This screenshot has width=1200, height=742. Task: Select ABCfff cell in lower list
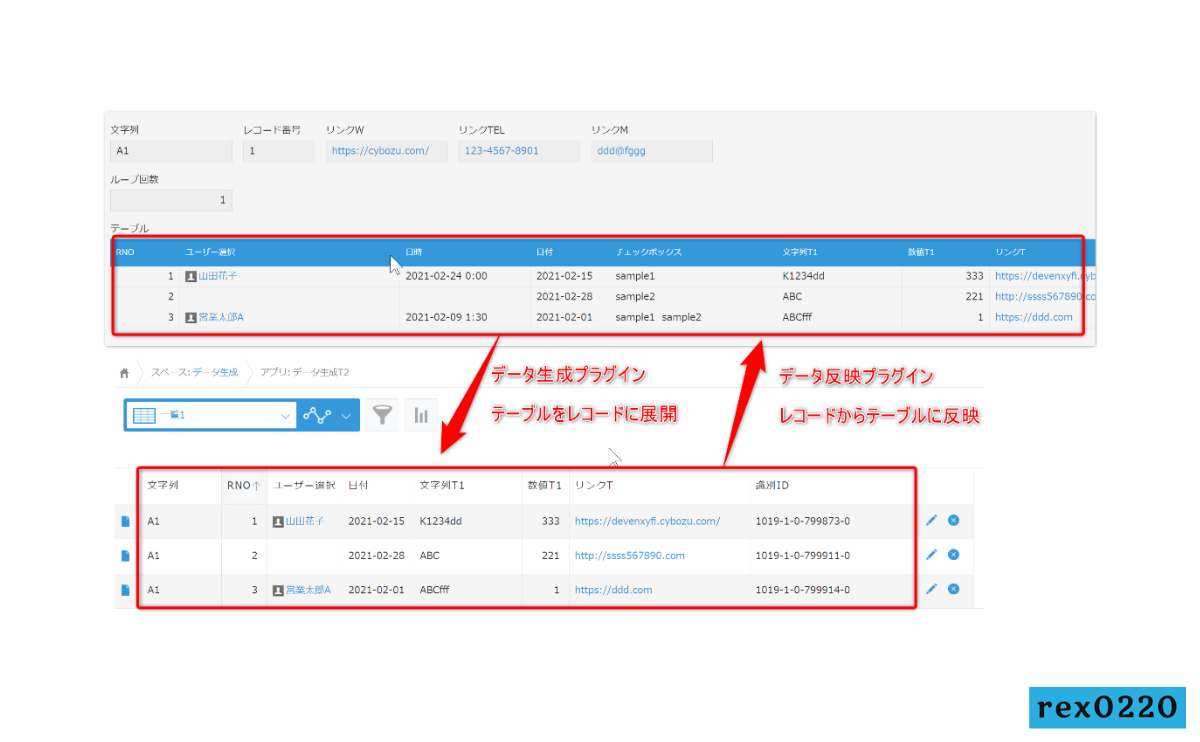[x=435, y=590]
